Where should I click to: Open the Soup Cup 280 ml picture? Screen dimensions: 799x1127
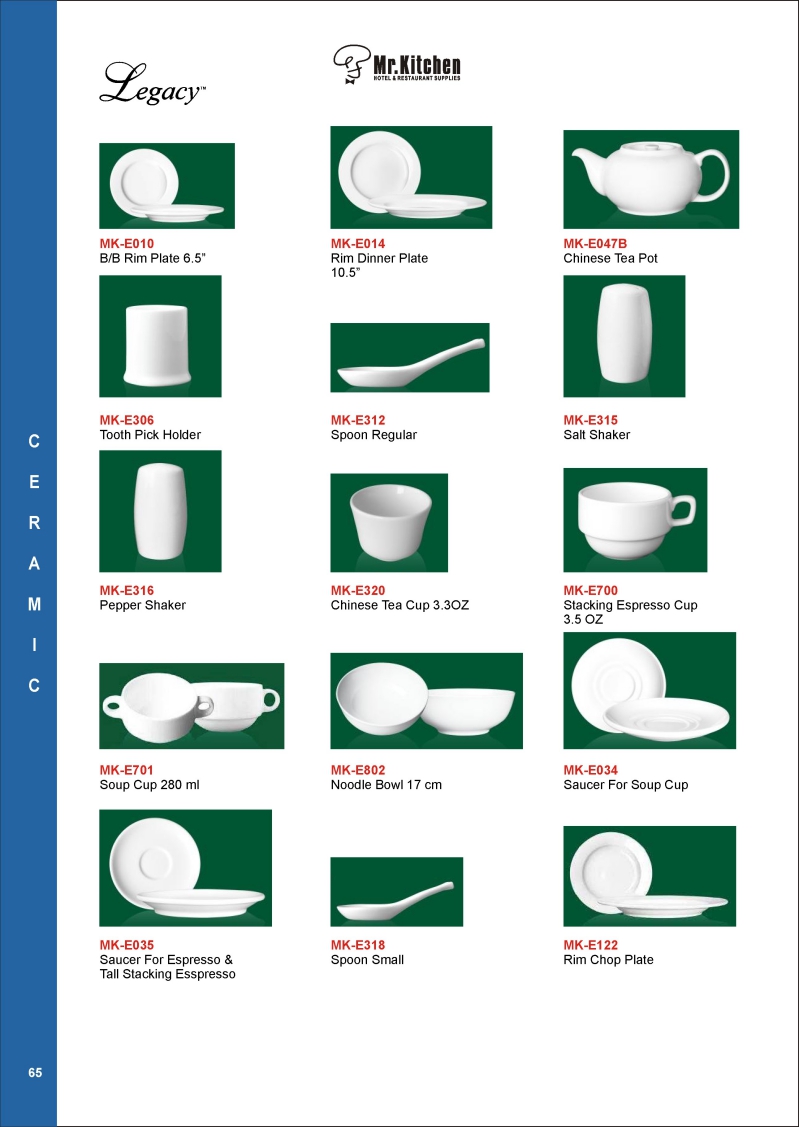click(x=192, y=706)
